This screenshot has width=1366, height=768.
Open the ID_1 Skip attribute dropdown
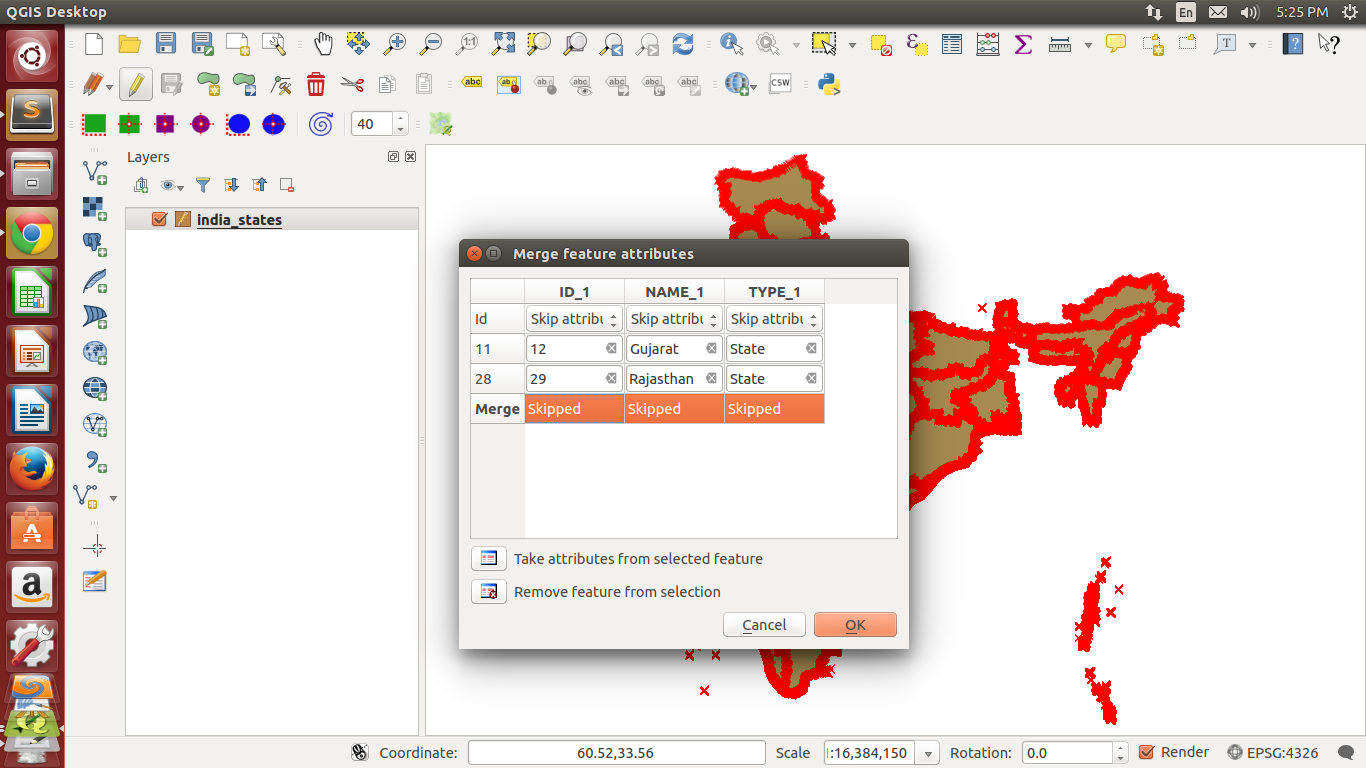coord(574,319)
